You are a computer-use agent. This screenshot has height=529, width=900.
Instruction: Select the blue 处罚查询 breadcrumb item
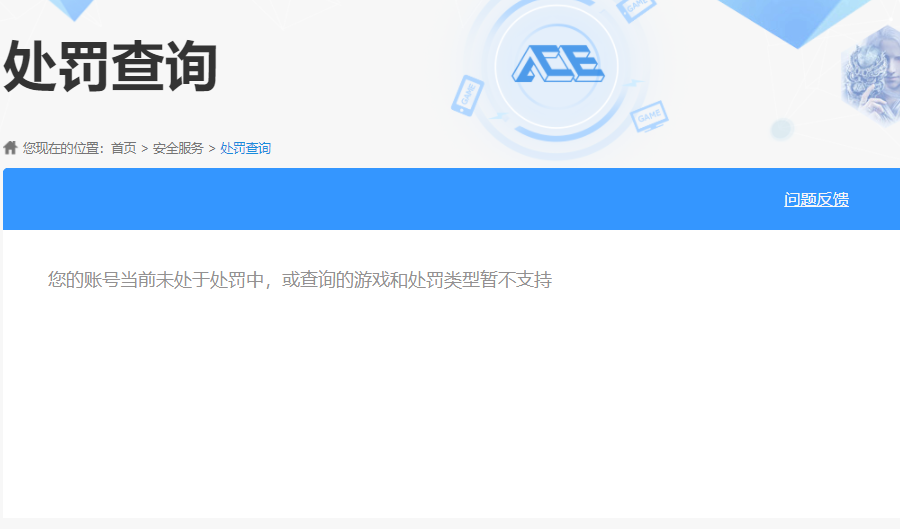[x=245, y=148]
